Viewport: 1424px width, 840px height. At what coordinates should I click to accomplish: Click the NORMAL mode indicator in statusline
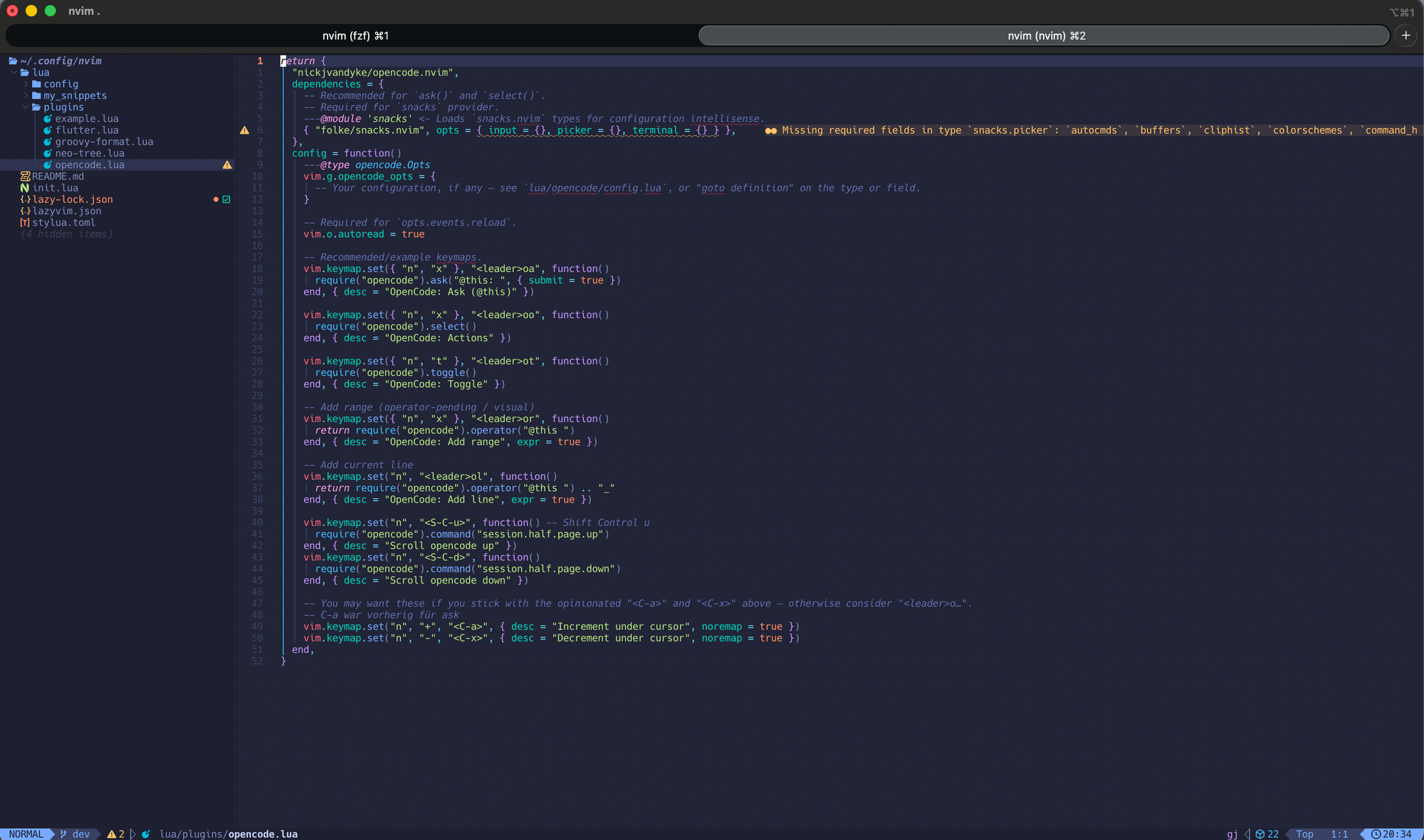click(26, 834)
